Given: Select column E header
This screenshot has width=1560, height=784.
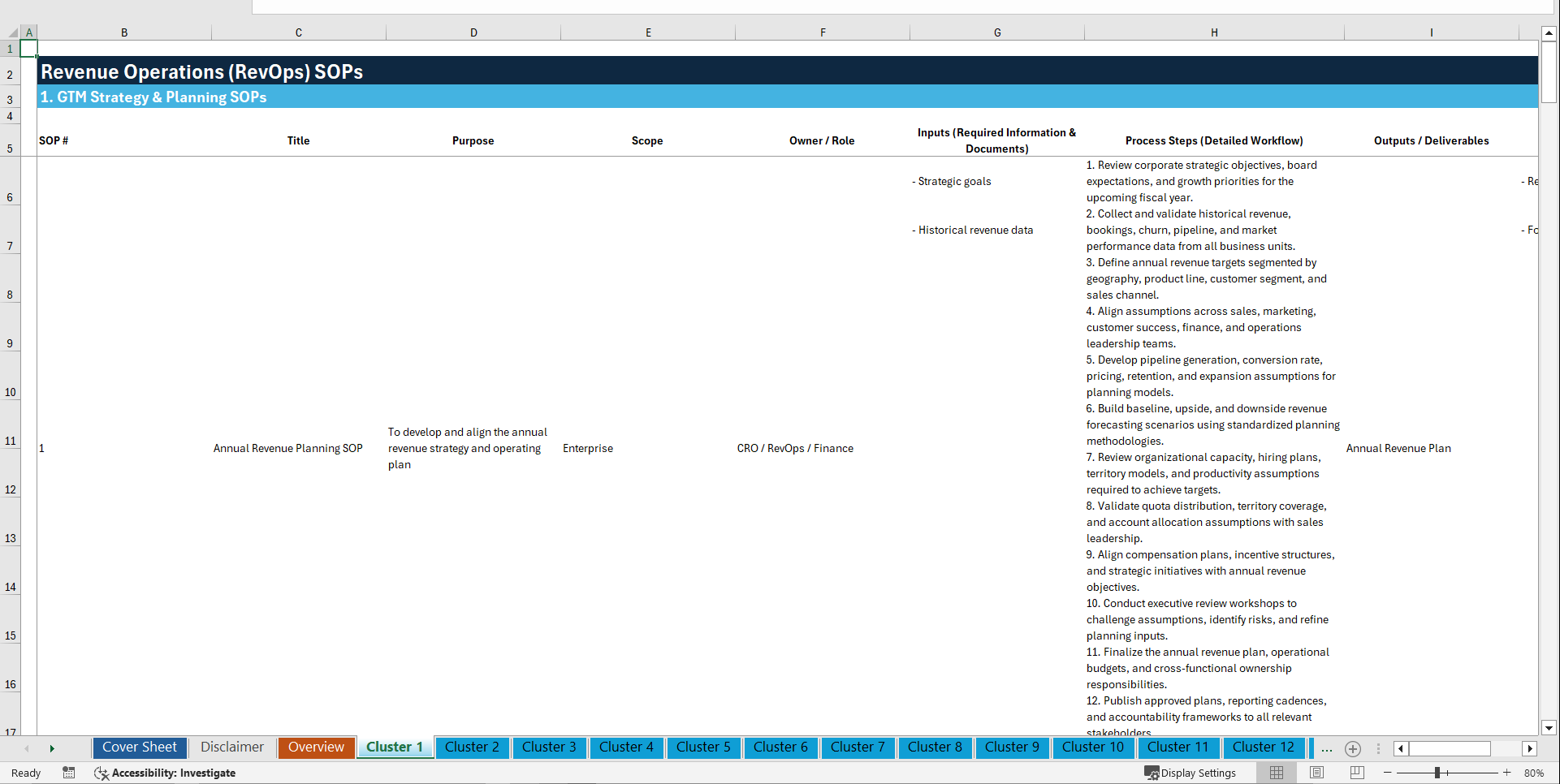Looking at the screenshot, I should click(x=648, y=32).
